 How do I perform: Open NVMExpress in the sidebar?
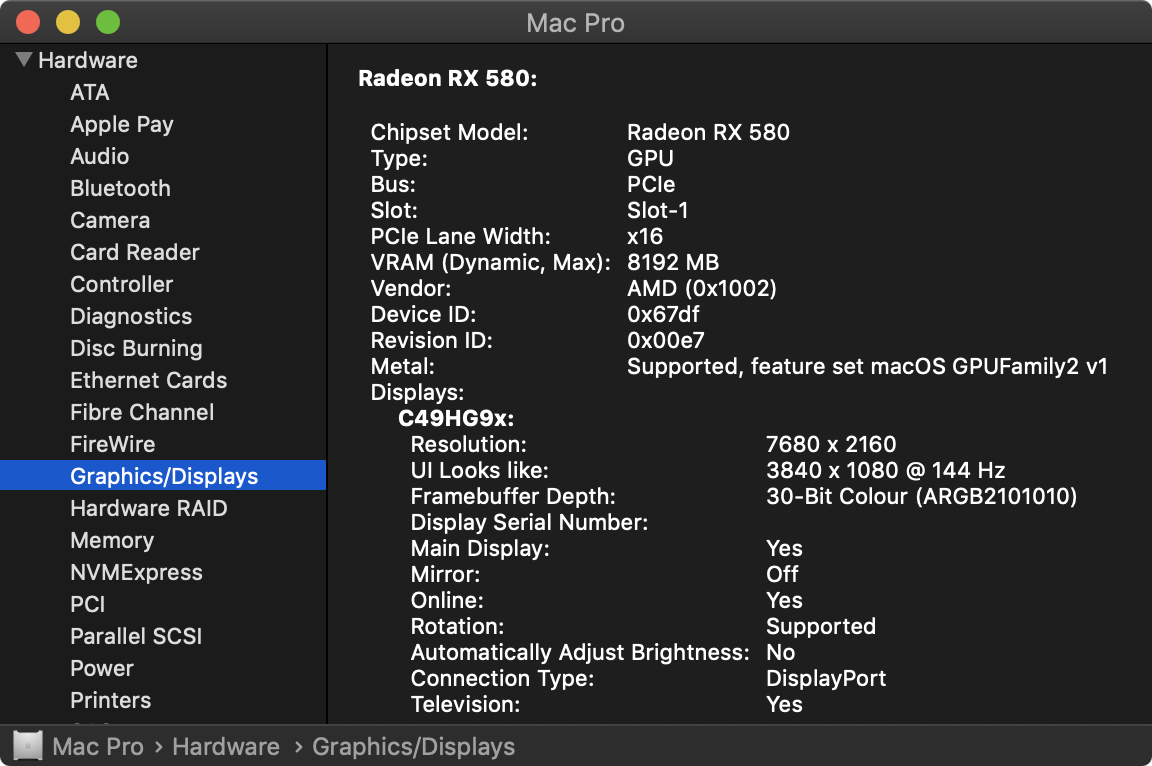click(x=137, y=572)
